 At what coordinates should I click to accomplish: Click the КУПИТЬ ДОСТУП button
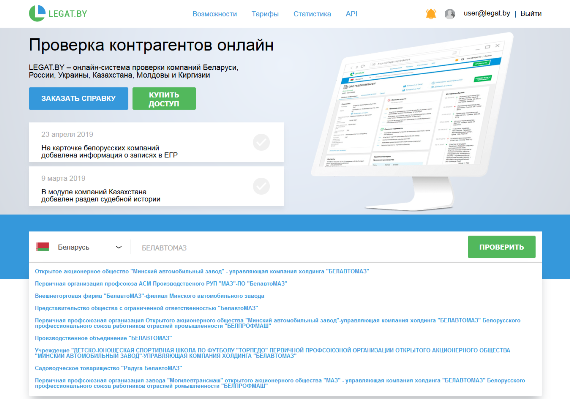tap(164, 98)
